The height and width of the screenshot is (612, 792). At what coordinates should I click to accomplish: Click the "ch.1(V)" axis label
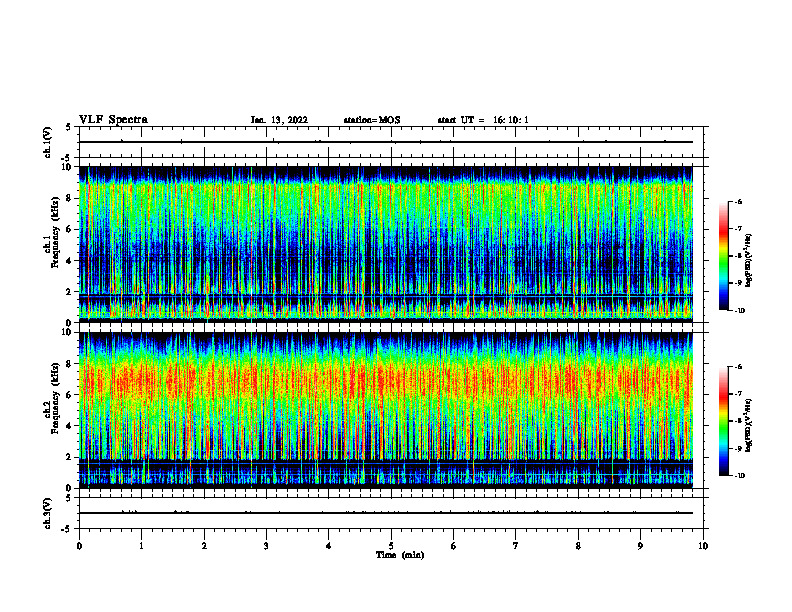(47, 142)
